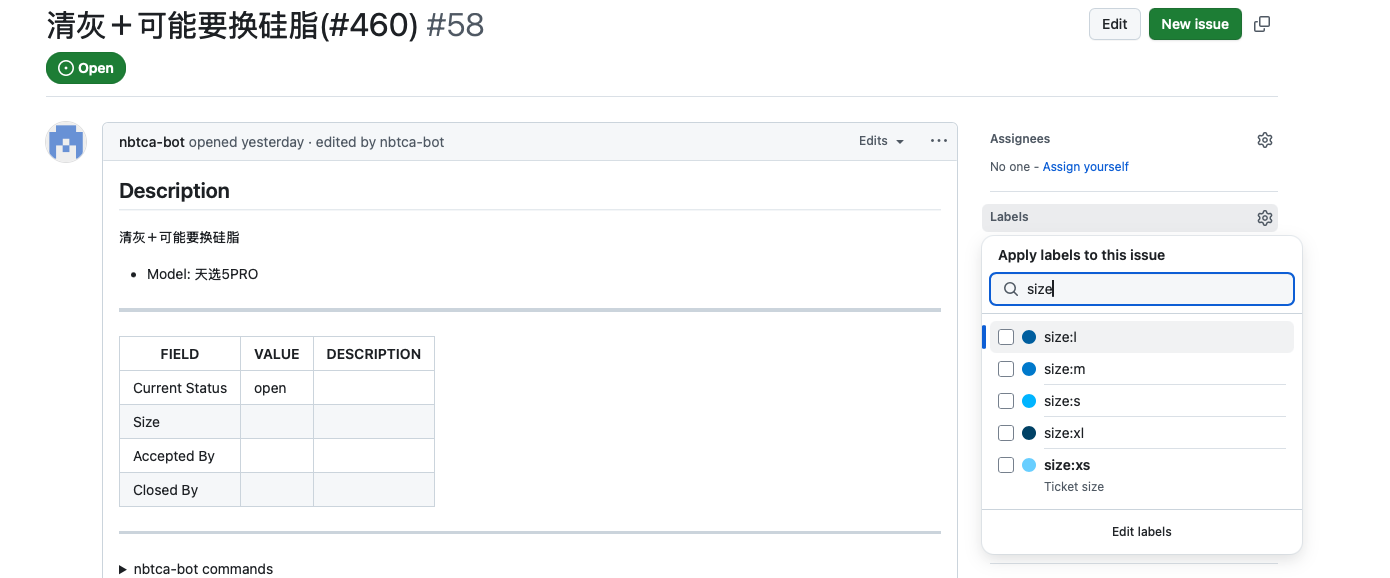Click the nbtca-bot avatar image
The image size is (1390, 578).
pos(66,142)
